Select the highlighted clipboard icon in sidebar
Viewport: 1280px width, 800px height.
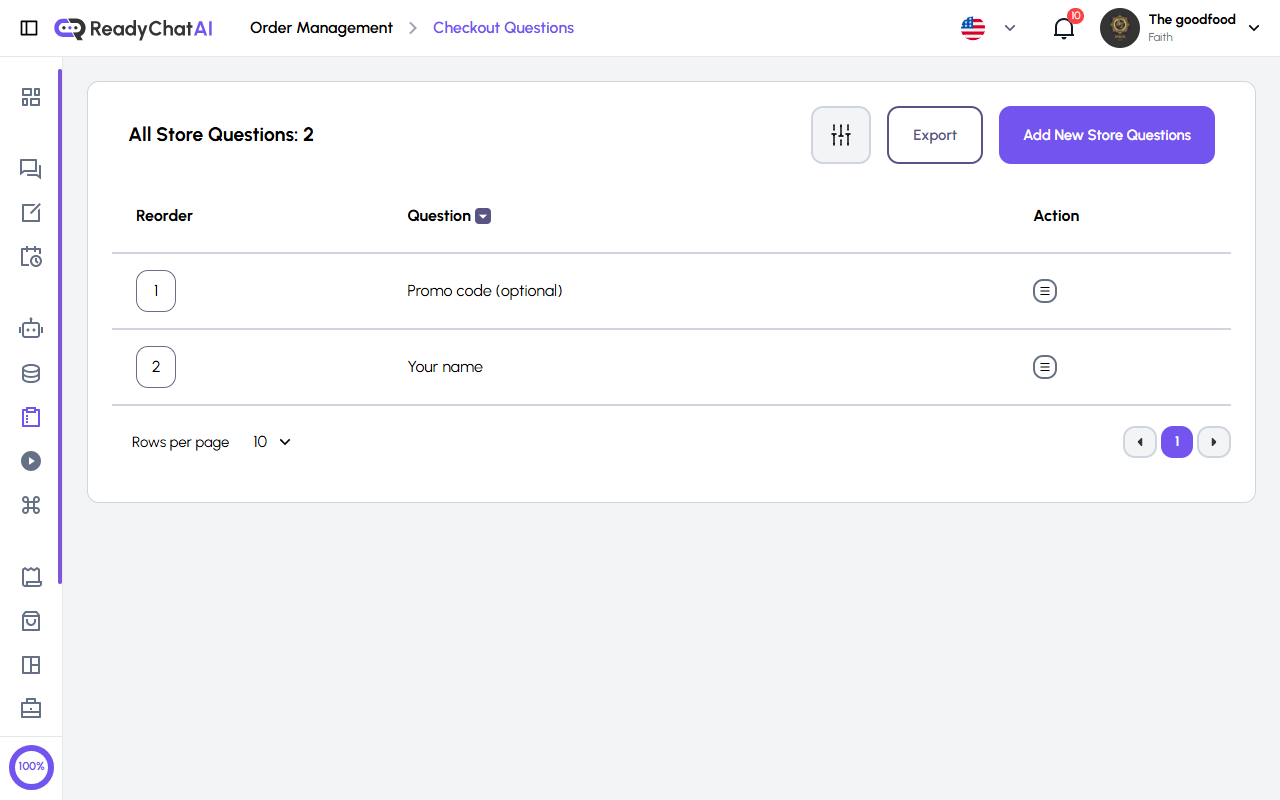(x=30, y=417)
